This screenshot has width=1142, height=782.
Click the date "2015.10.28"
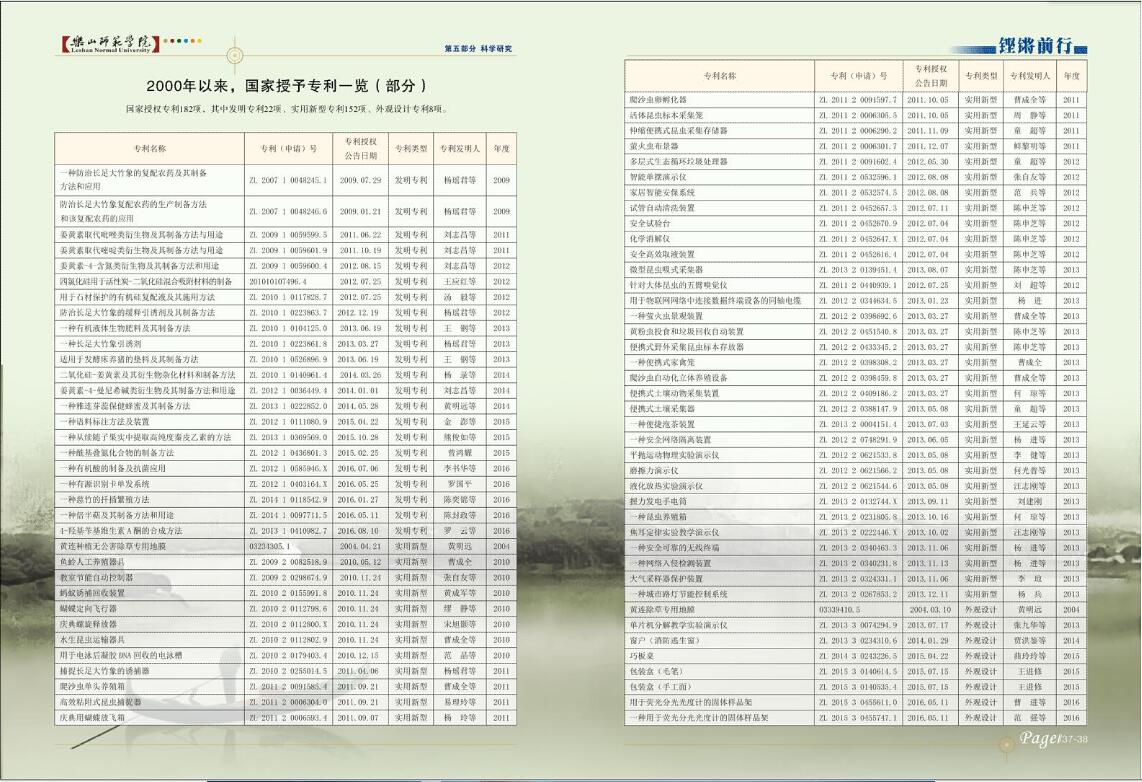pyautogui.click(x=360, y=437)
